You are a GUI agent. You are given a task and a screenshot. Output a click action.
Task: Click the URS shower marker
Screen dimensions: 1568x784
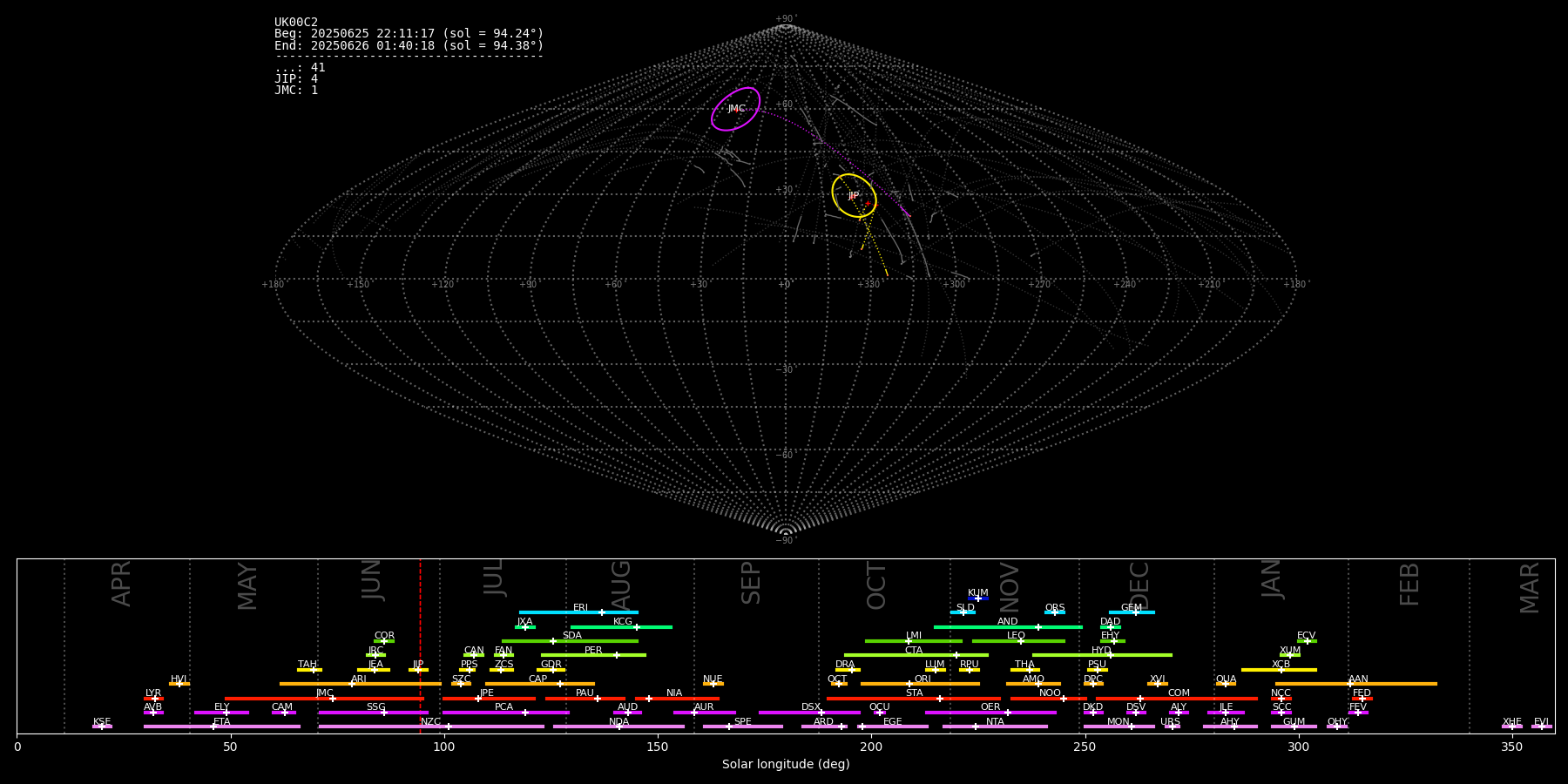[x=1173, y=727]
